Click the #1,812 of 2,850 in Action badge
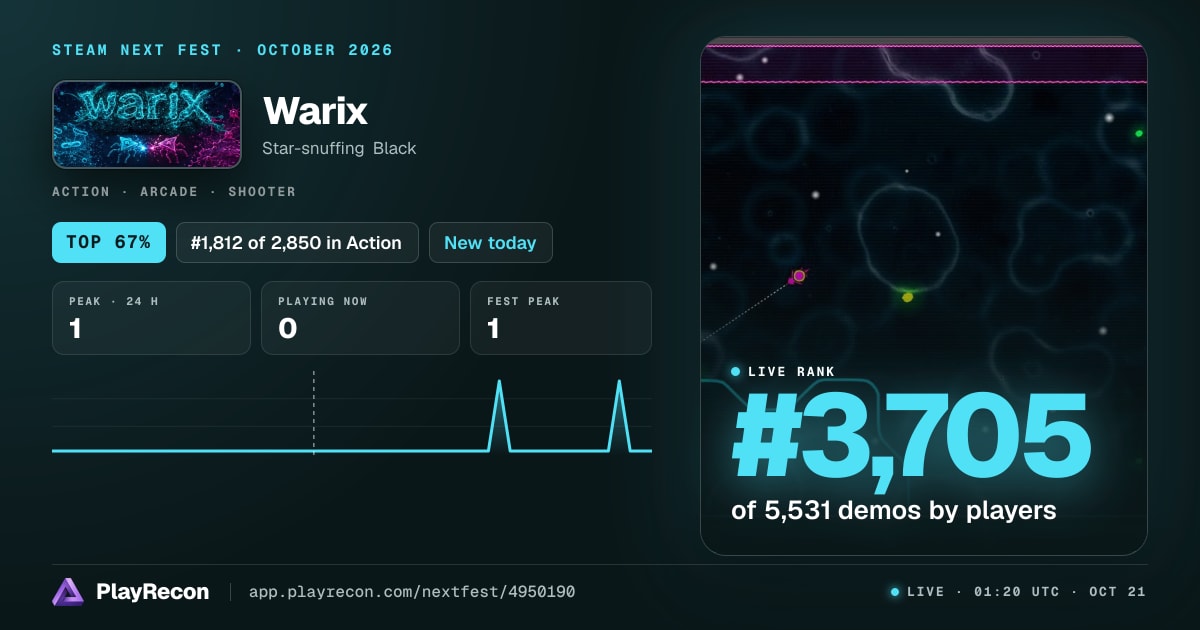The image size is (1200, 630). (x=297, y=242)
